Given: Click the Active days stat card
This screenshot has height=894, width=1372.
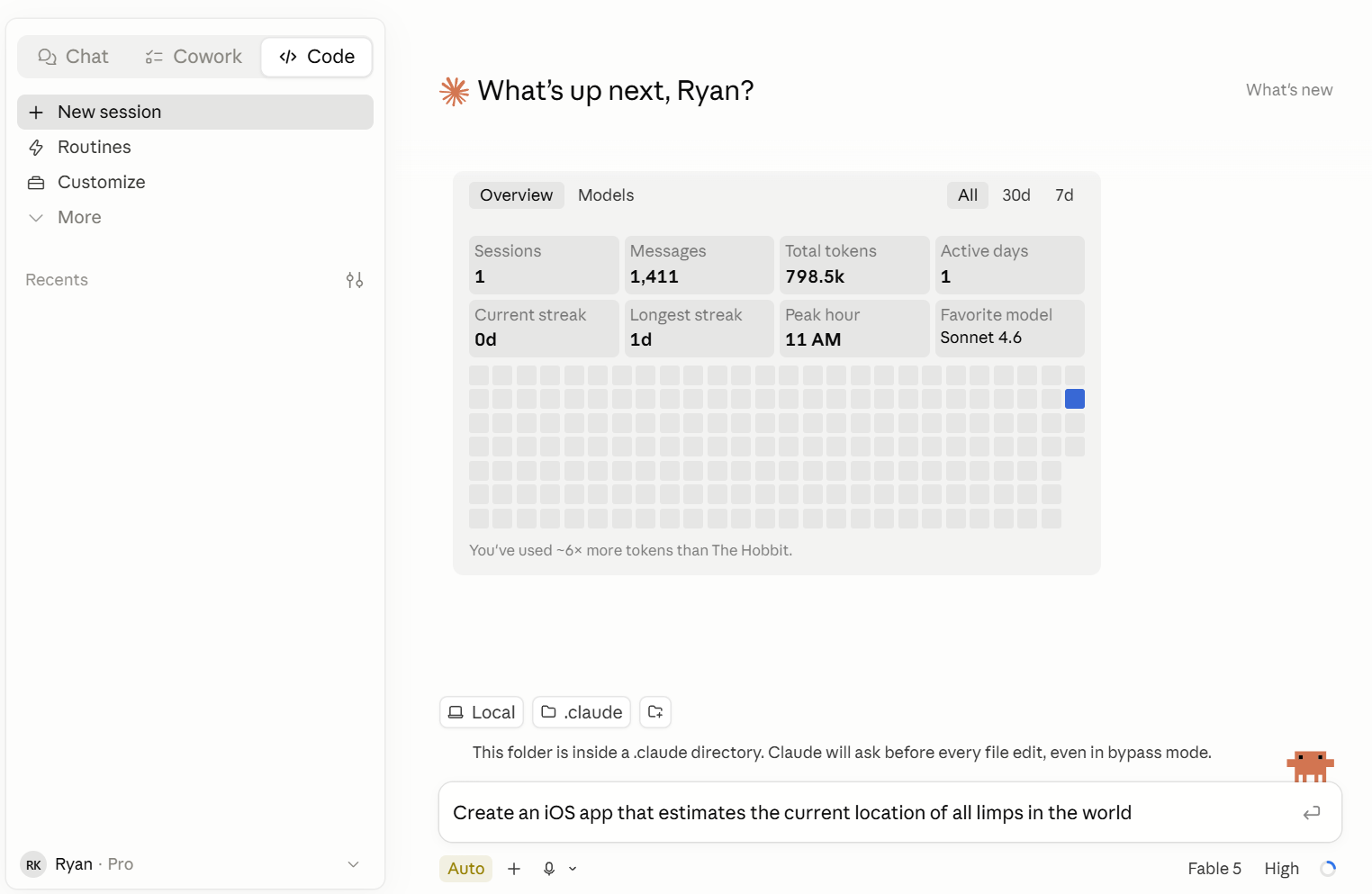Looking at the screenshot, I should 1010,265.
